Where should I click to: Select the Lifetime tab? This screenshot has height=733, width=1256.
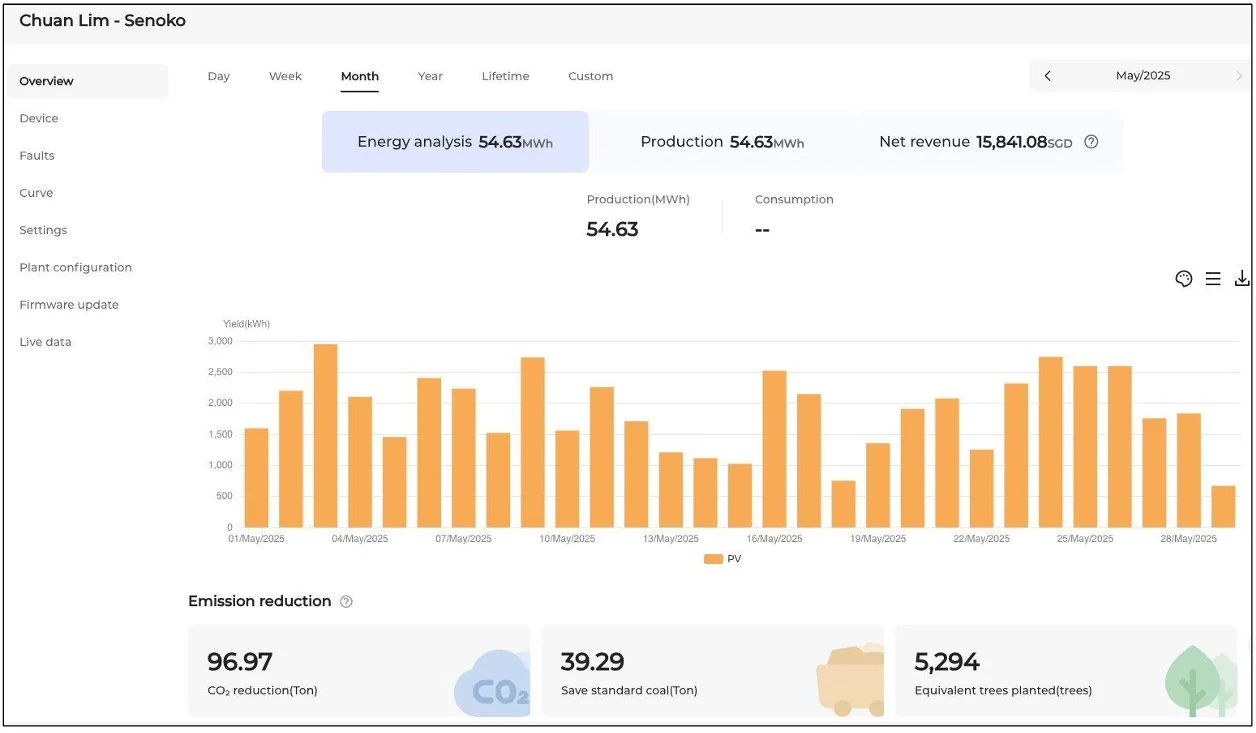pyautogui.click(x=505, y=76)
